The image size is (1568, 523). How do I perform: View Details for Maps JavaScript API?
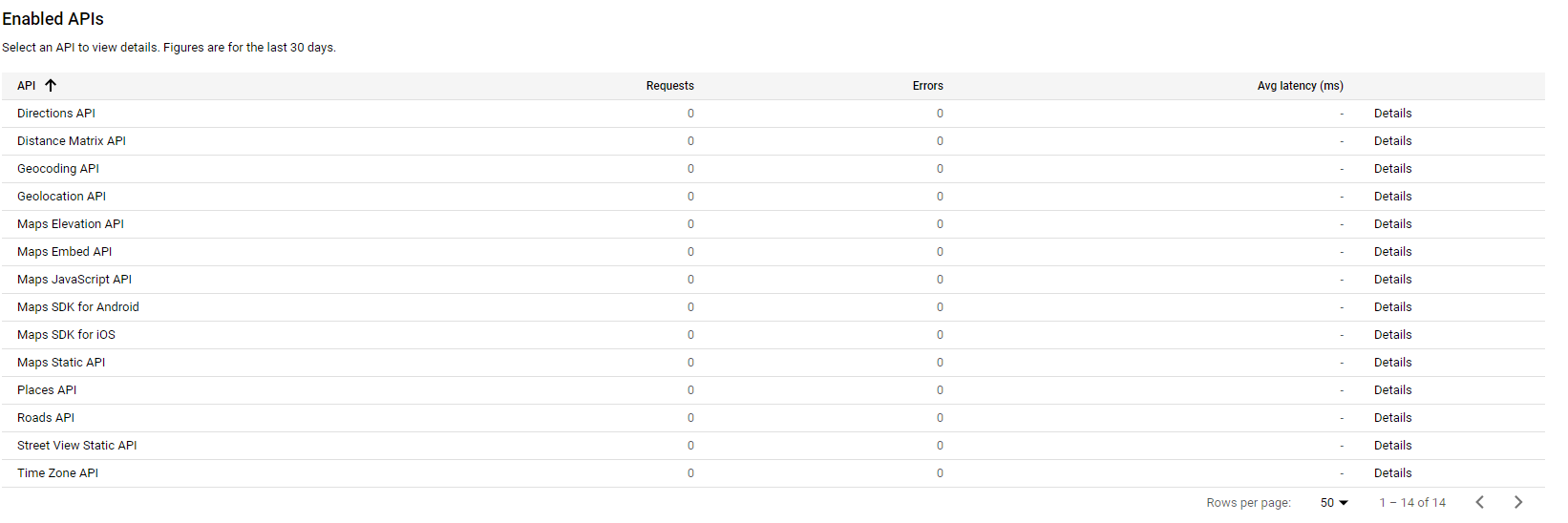coord(1392,280)
